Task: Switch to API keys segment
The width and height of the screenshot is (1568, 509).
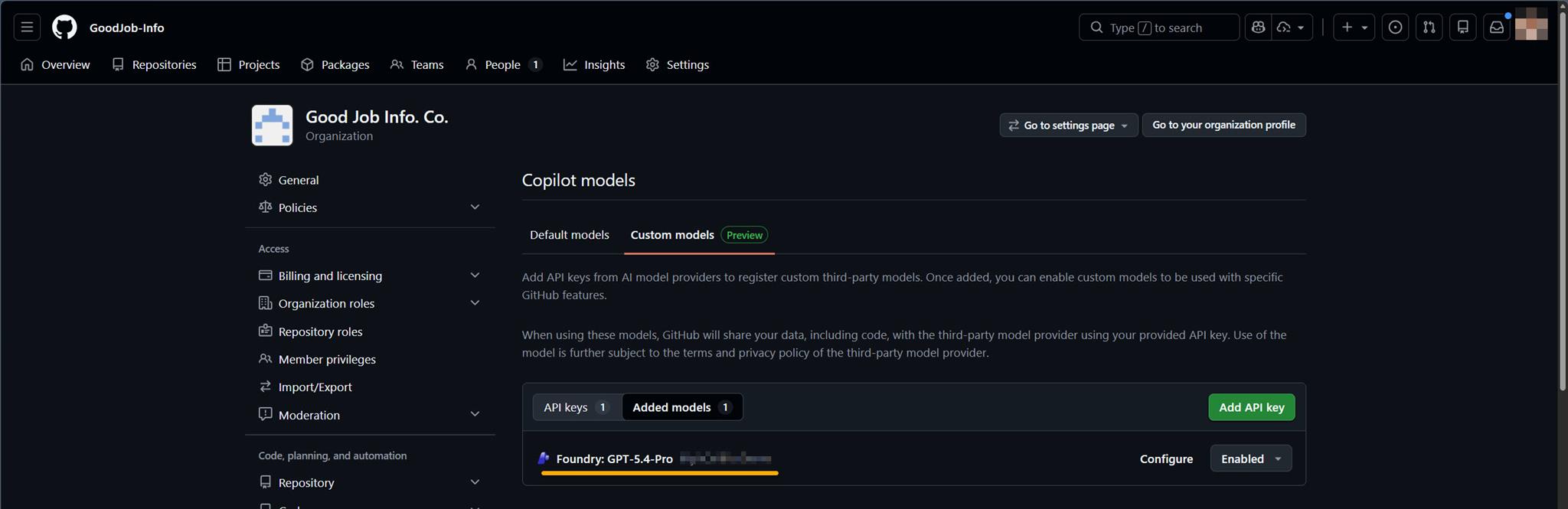Action: [577, 407]
